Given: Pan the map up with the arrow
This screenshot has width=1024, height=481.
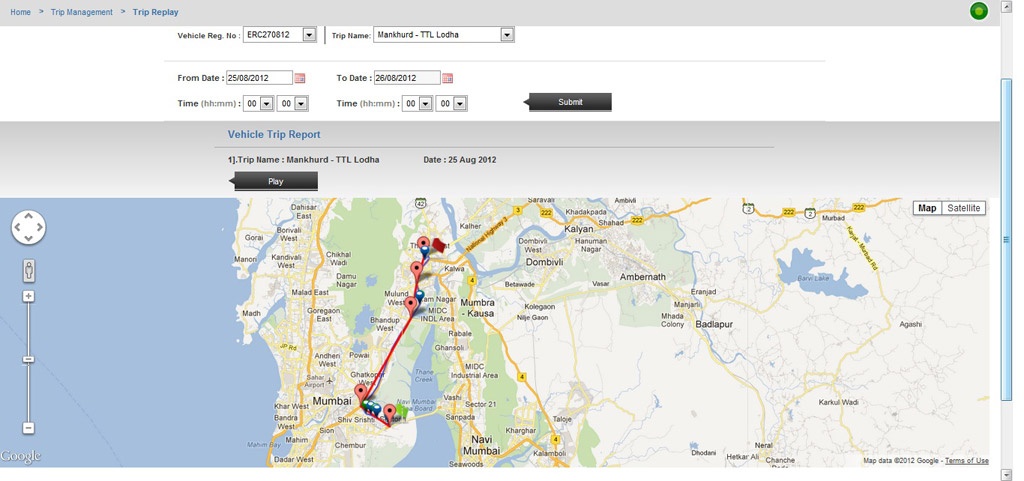Looking at the screenshot, I should pos(29,217).
